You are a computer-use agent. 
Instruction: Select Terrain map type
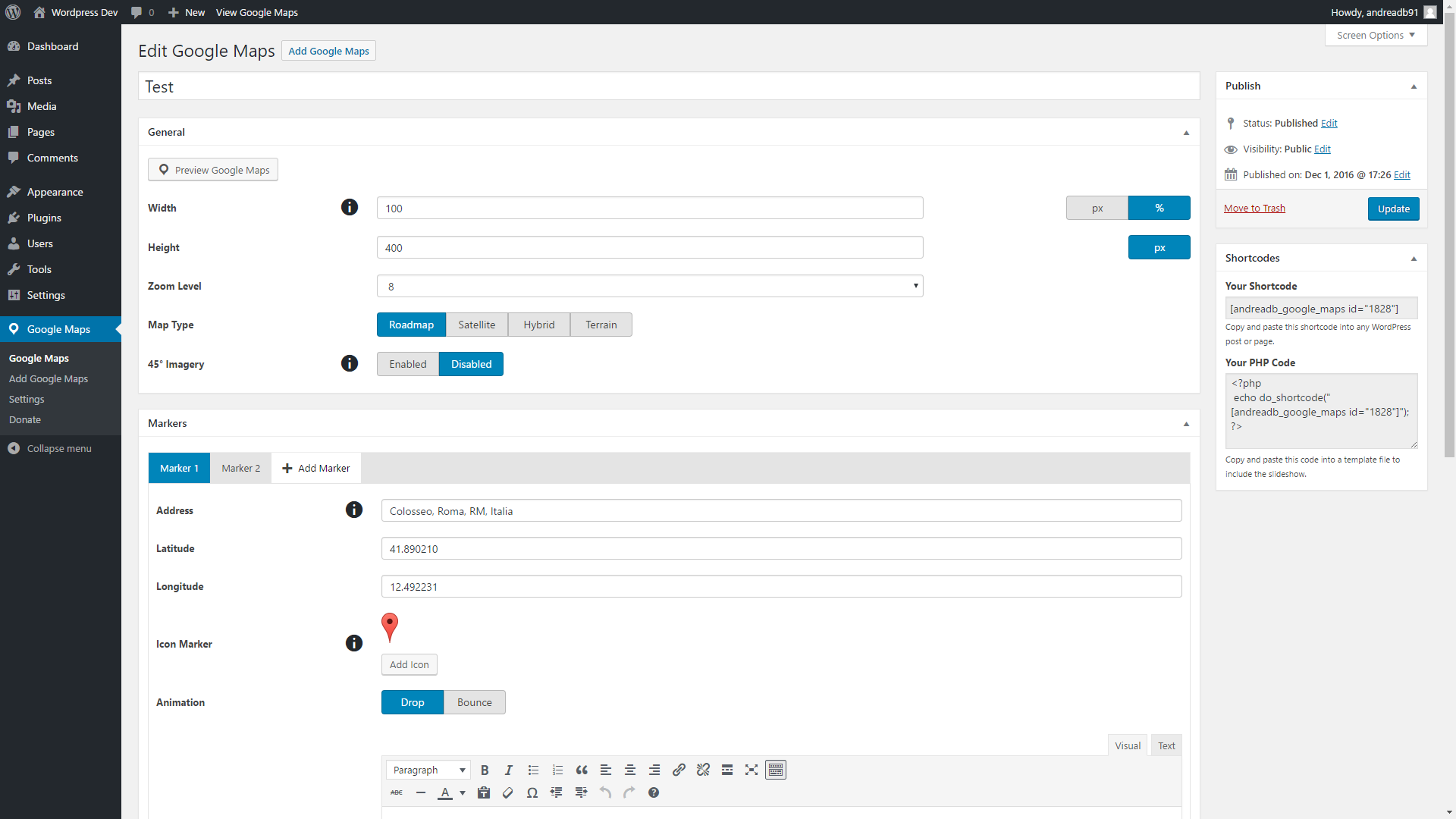[x=601, y=325]
